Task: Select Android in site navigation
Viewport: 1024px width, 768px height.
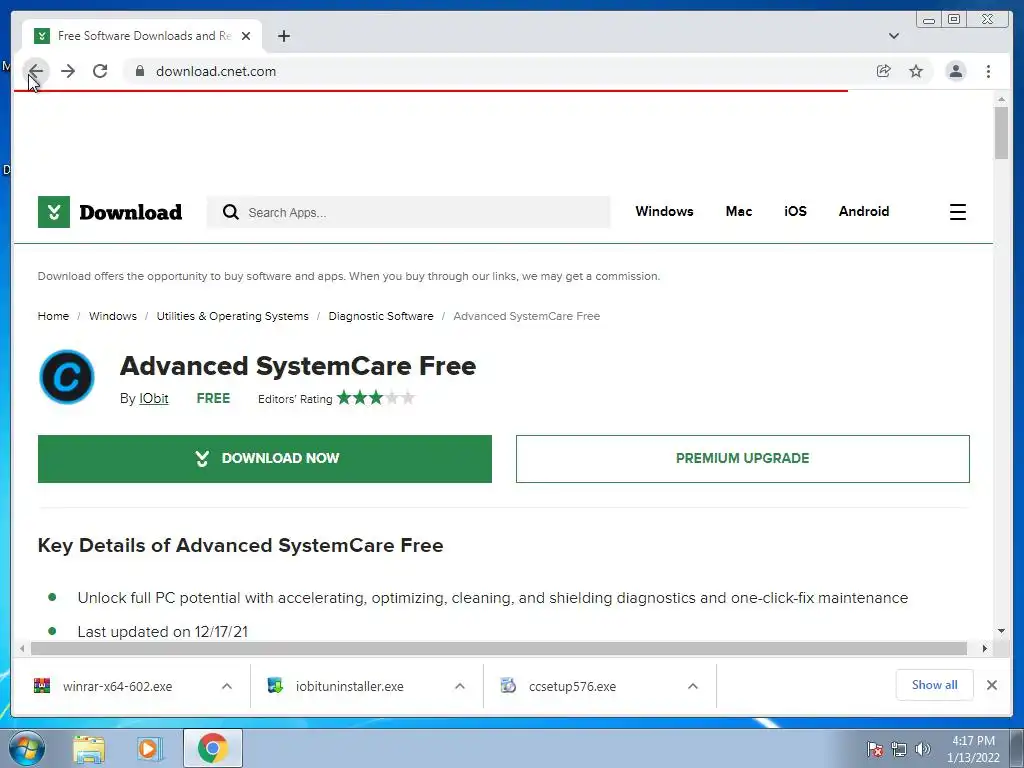Action: 863,211
